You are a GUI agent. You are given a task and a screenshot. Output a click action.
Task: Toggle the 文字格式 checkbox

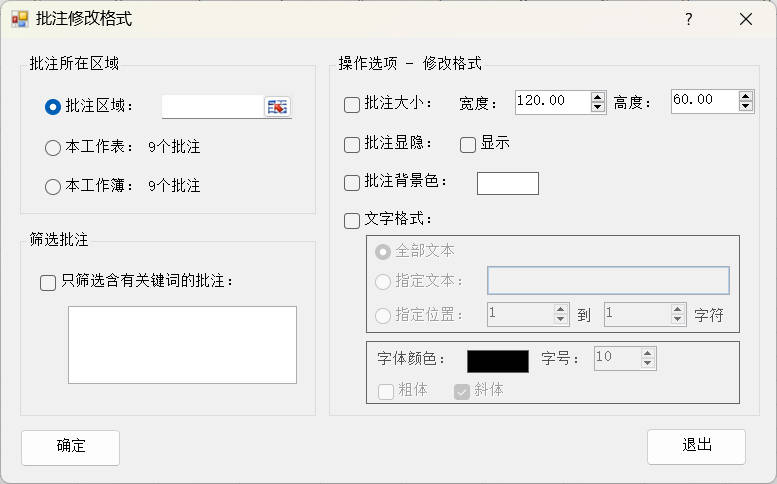[352, 221]
